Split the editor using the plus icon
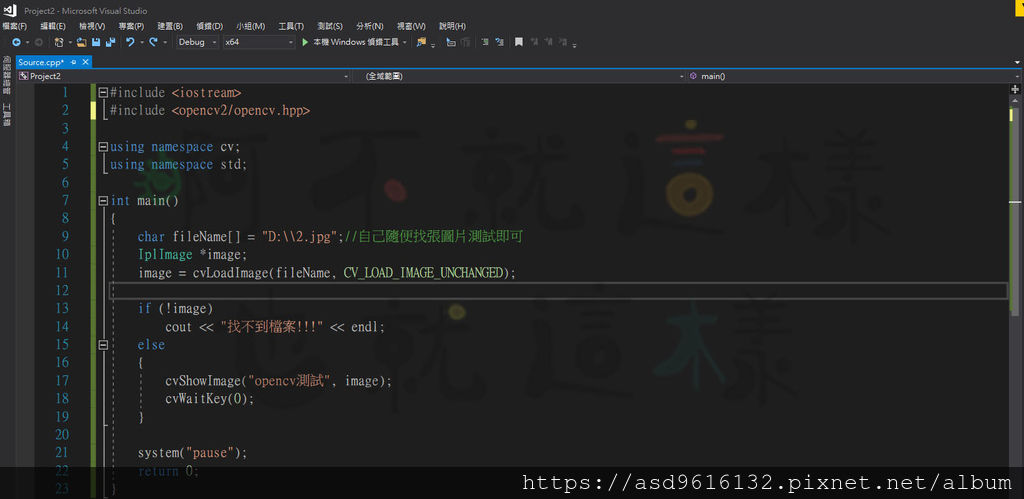Viewport: 1024px width, 499px height. click(x=1016, y=89)
